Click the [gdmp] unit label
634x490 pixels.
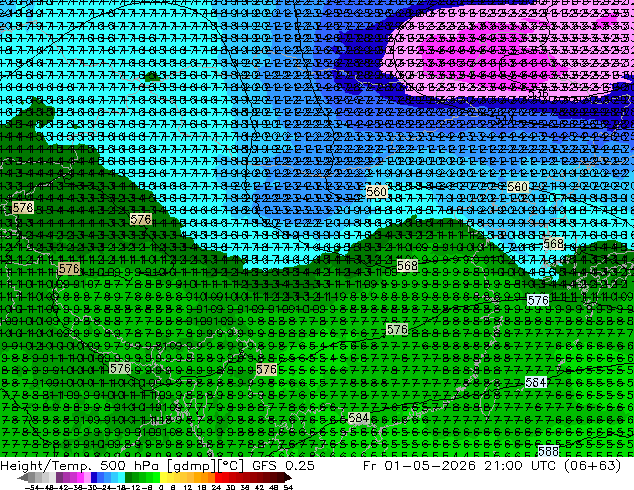(190, 466)
